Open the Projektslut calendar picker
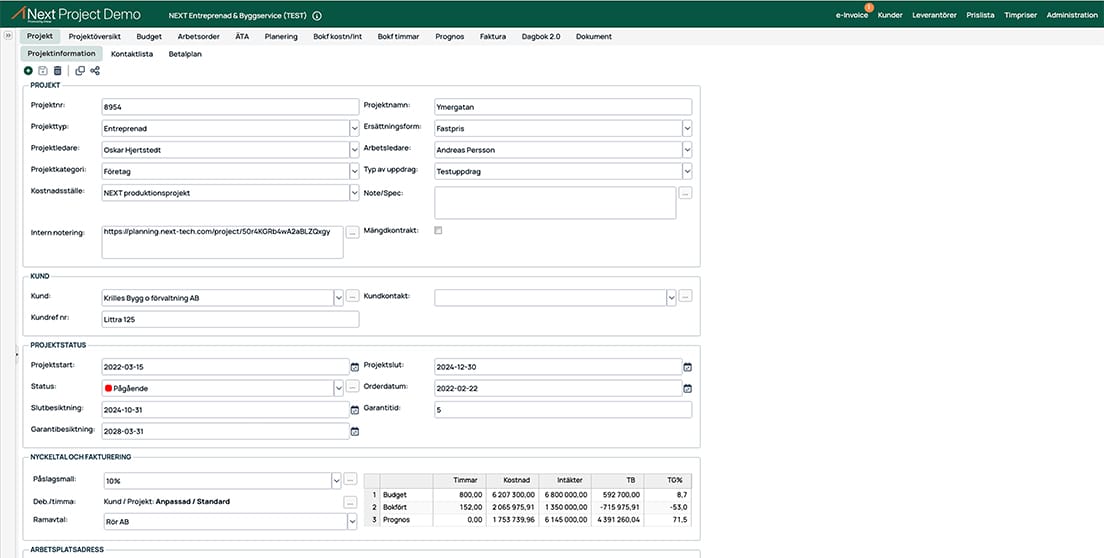This screenshot has height=558, width=1104. point(687,367)
